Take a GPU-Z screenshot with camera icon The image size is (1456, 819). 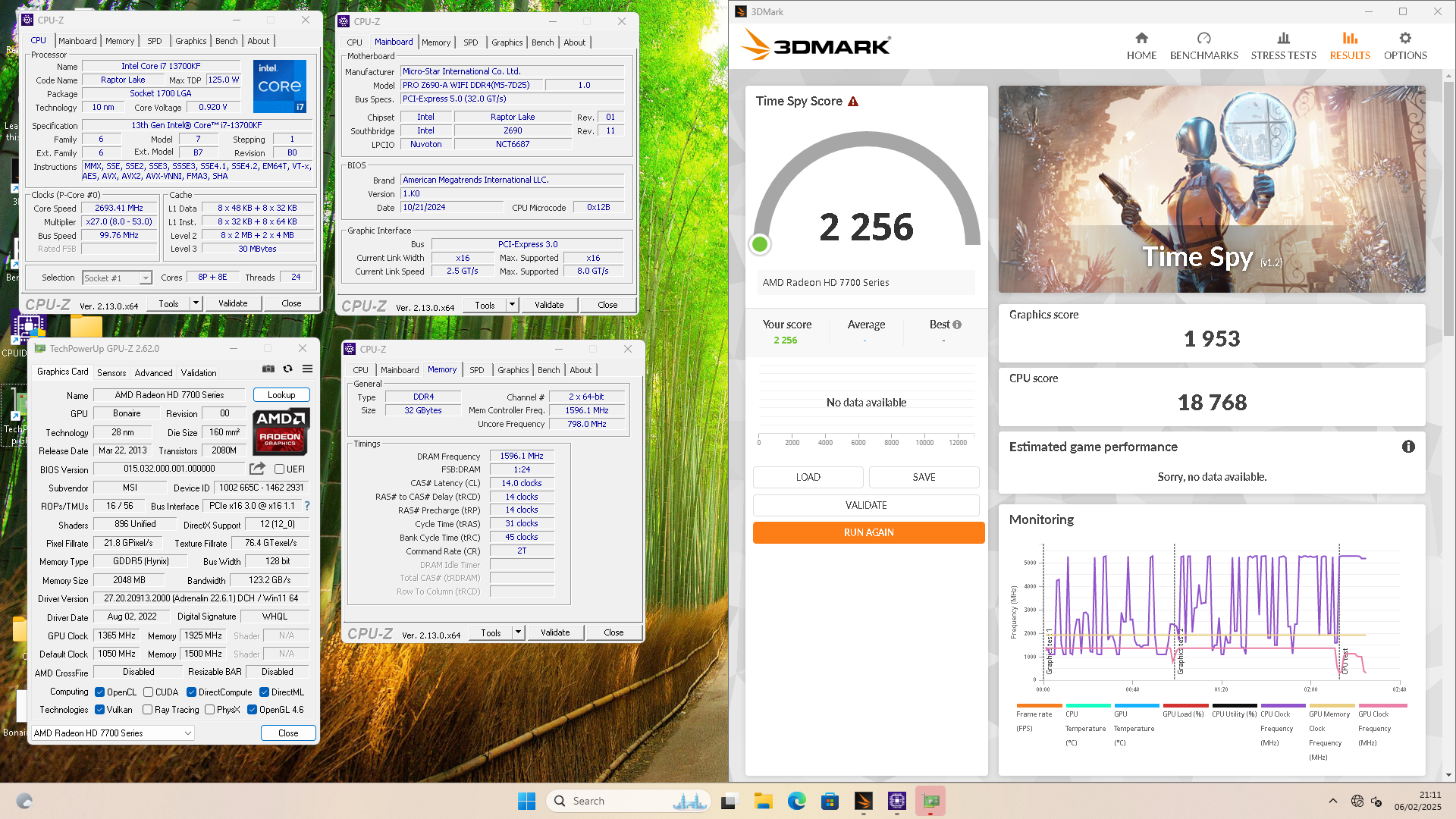(268, 369)
